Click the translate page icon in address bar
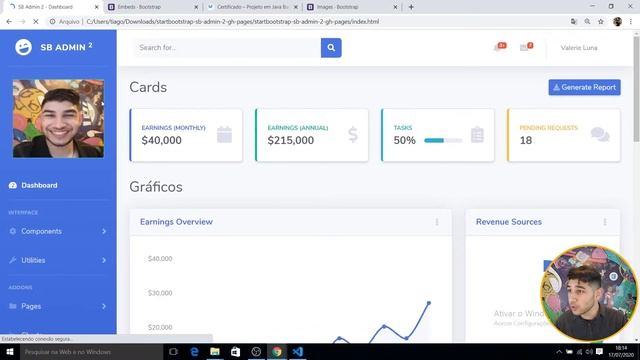The image size is (640, 360). (x=574, y=22)
